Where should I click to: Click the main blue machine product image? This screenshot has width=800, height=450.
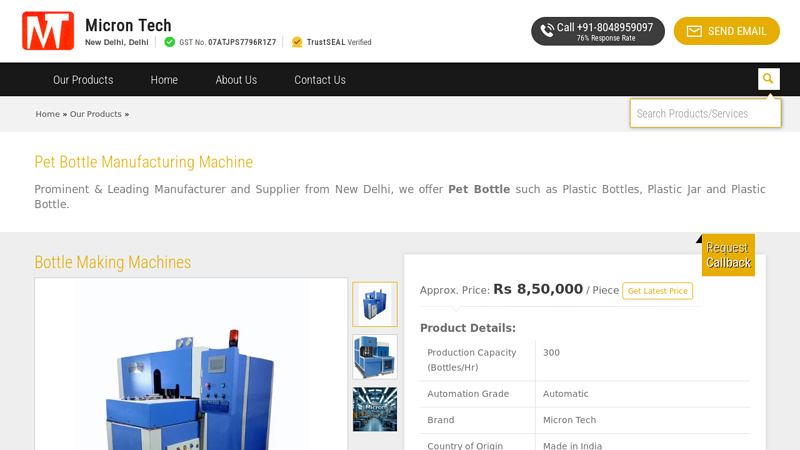coord(191,364)
